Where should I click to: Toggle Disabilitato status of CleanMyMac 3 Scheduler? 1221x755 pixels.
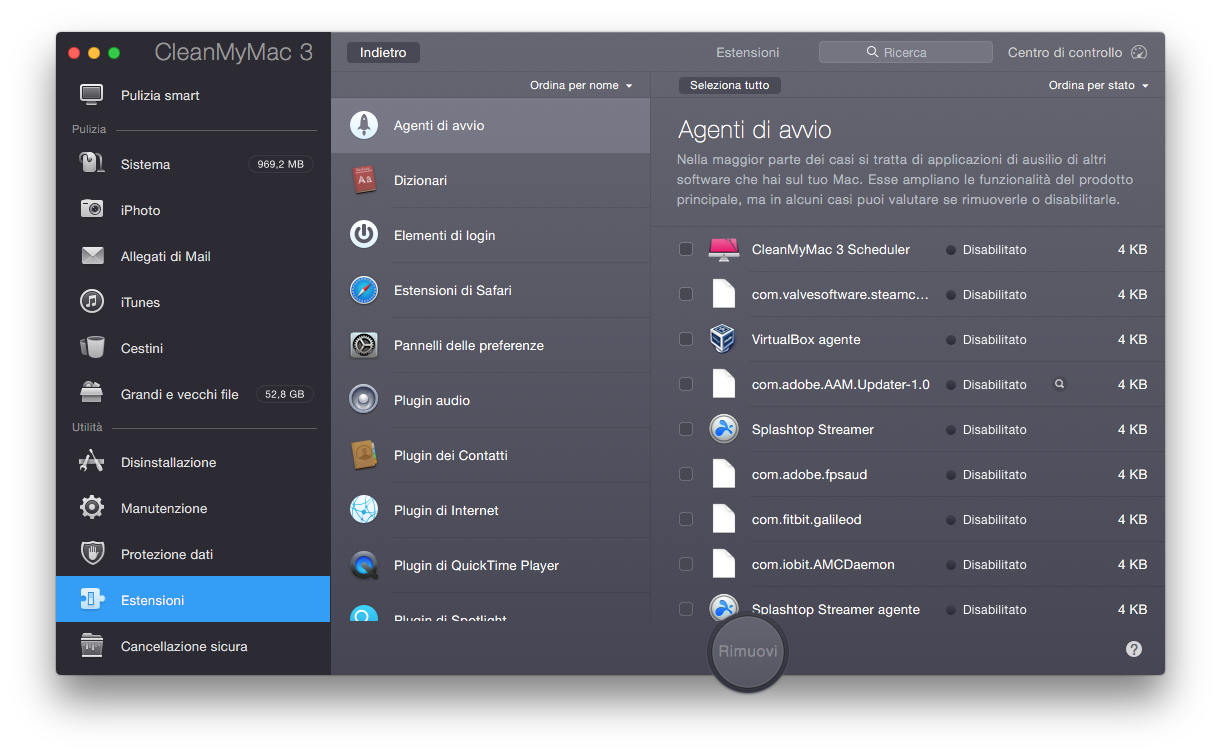pos(986,250)
